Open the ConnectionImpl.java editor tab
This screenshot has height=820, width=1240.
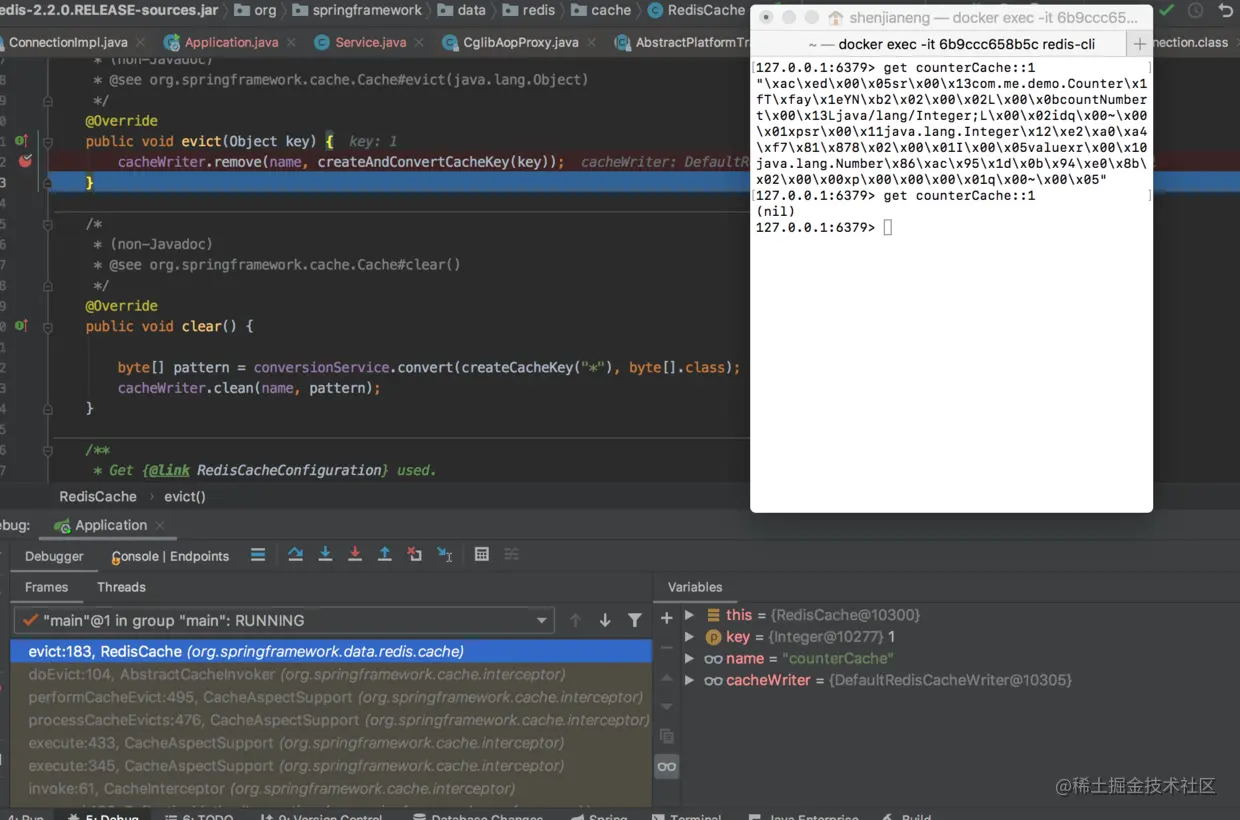coord(68,43)
